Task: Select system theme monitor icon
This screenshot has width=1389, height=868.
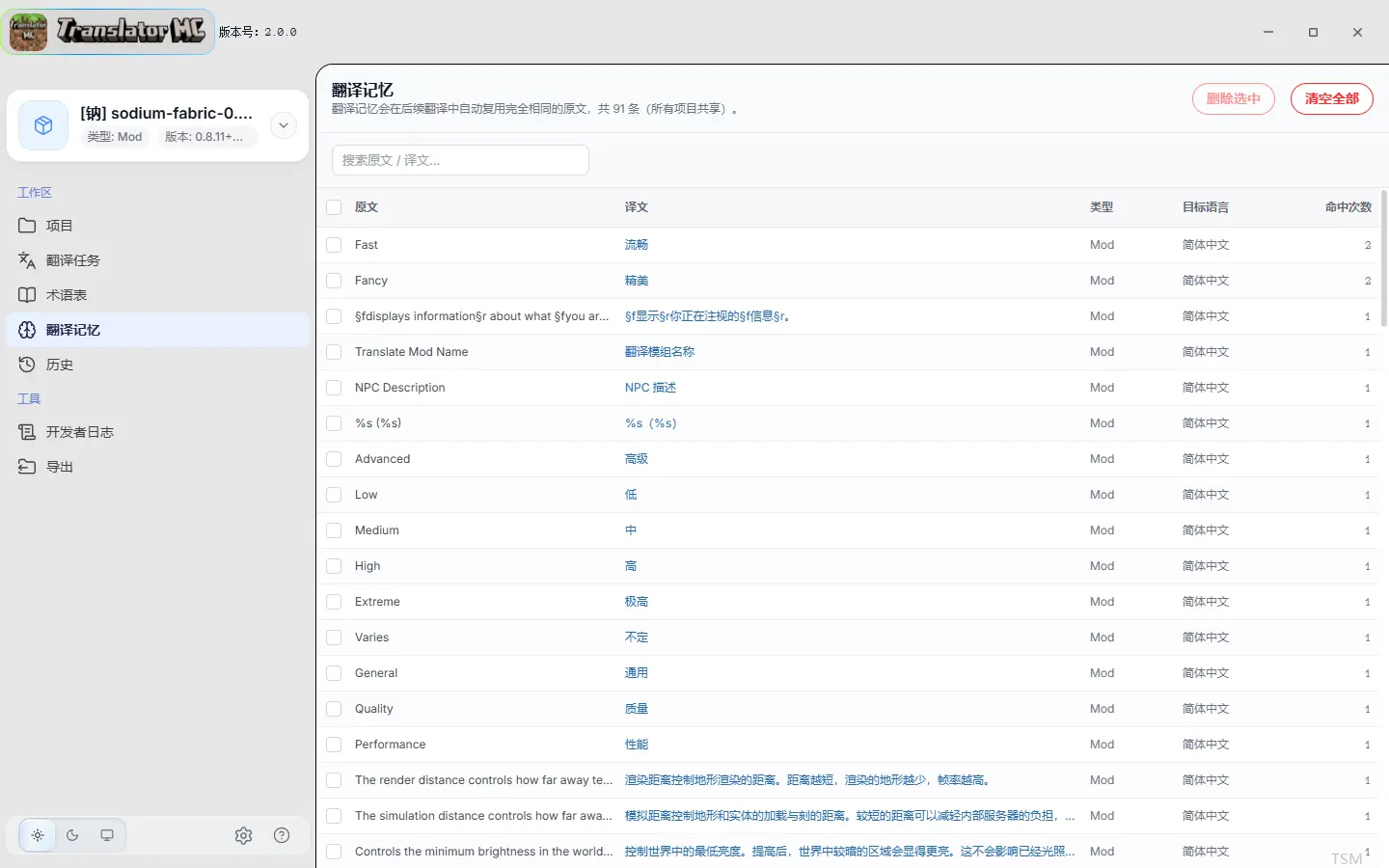Action: click(x=107, y=835)
